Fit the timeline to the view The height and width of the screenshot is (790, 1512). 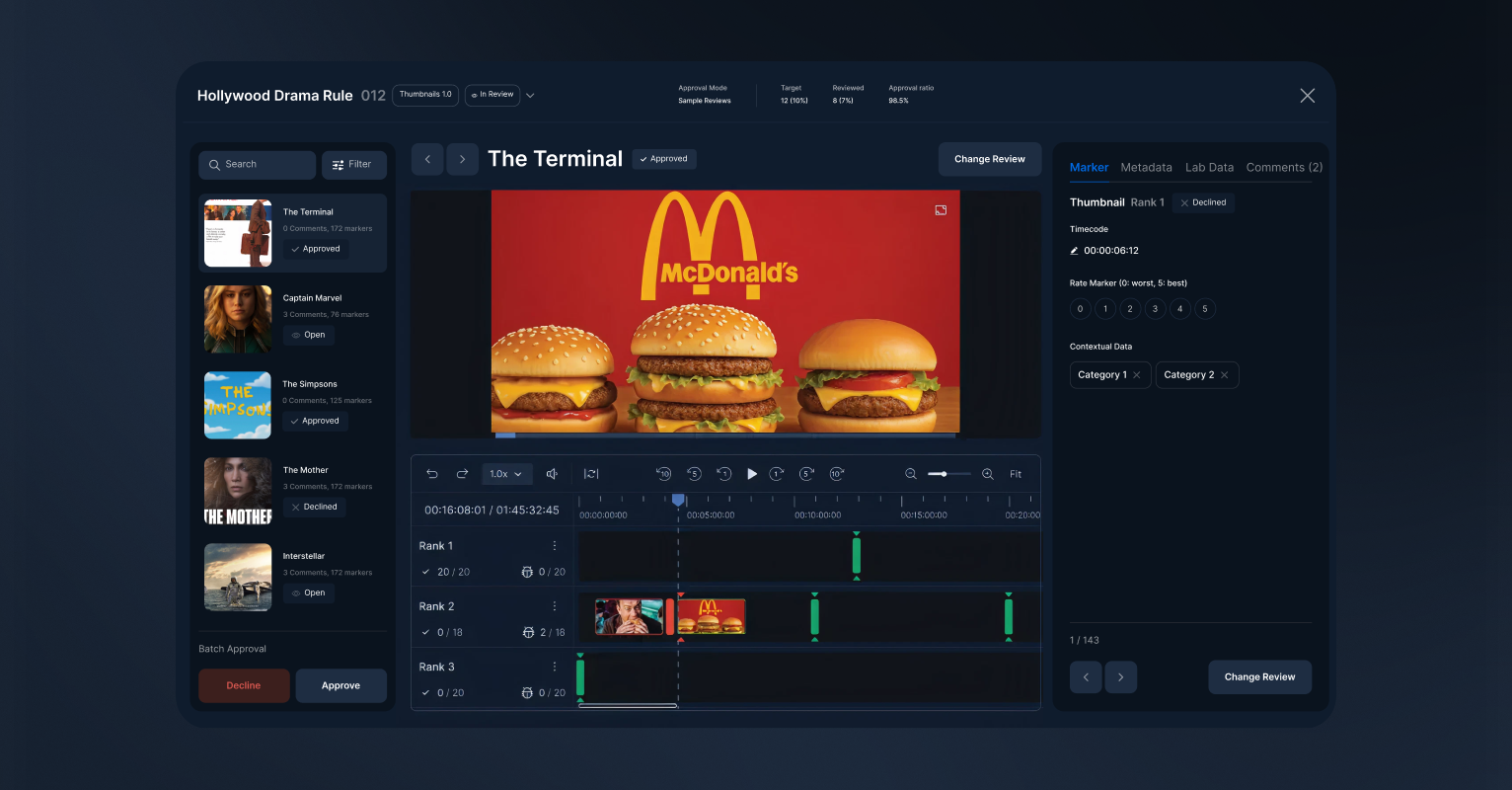pos(1016,474)
